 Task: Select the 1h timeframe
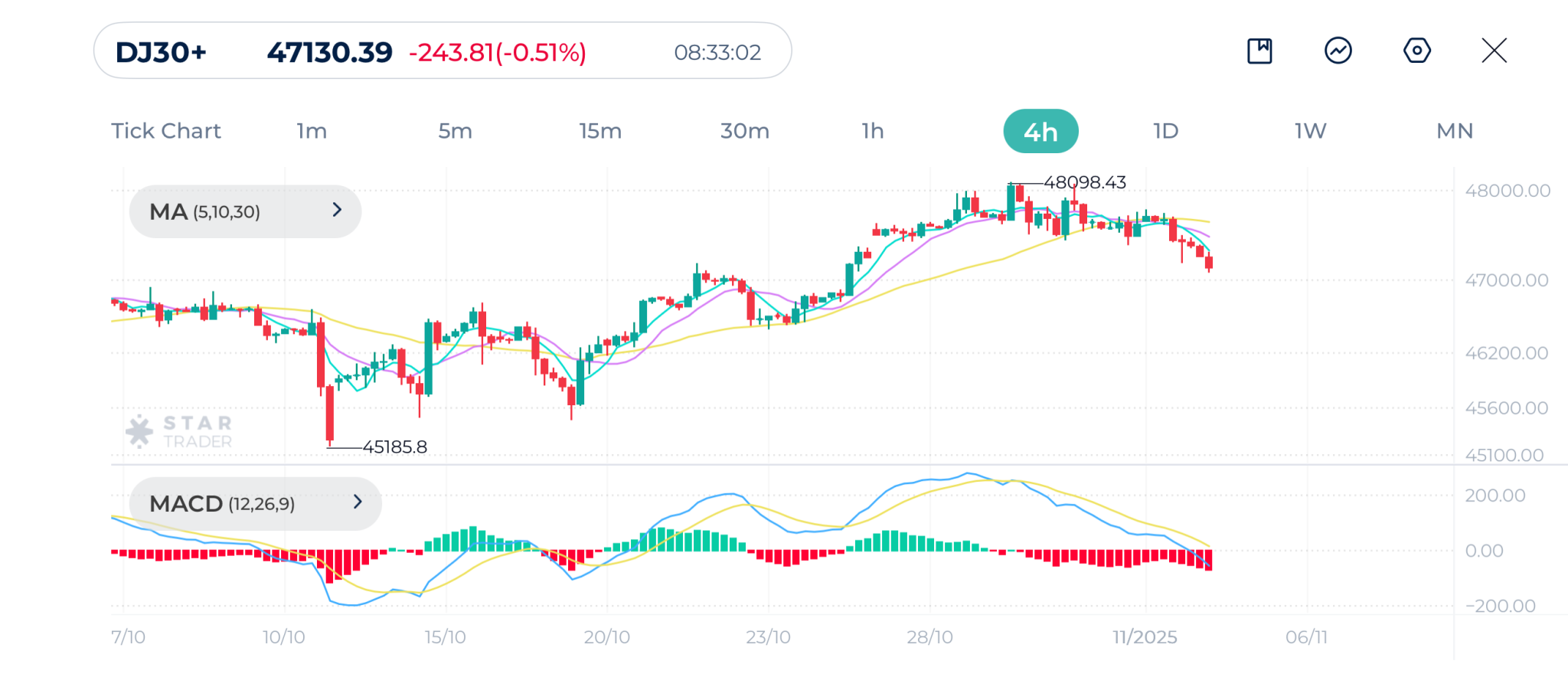[x=872, y=131]
